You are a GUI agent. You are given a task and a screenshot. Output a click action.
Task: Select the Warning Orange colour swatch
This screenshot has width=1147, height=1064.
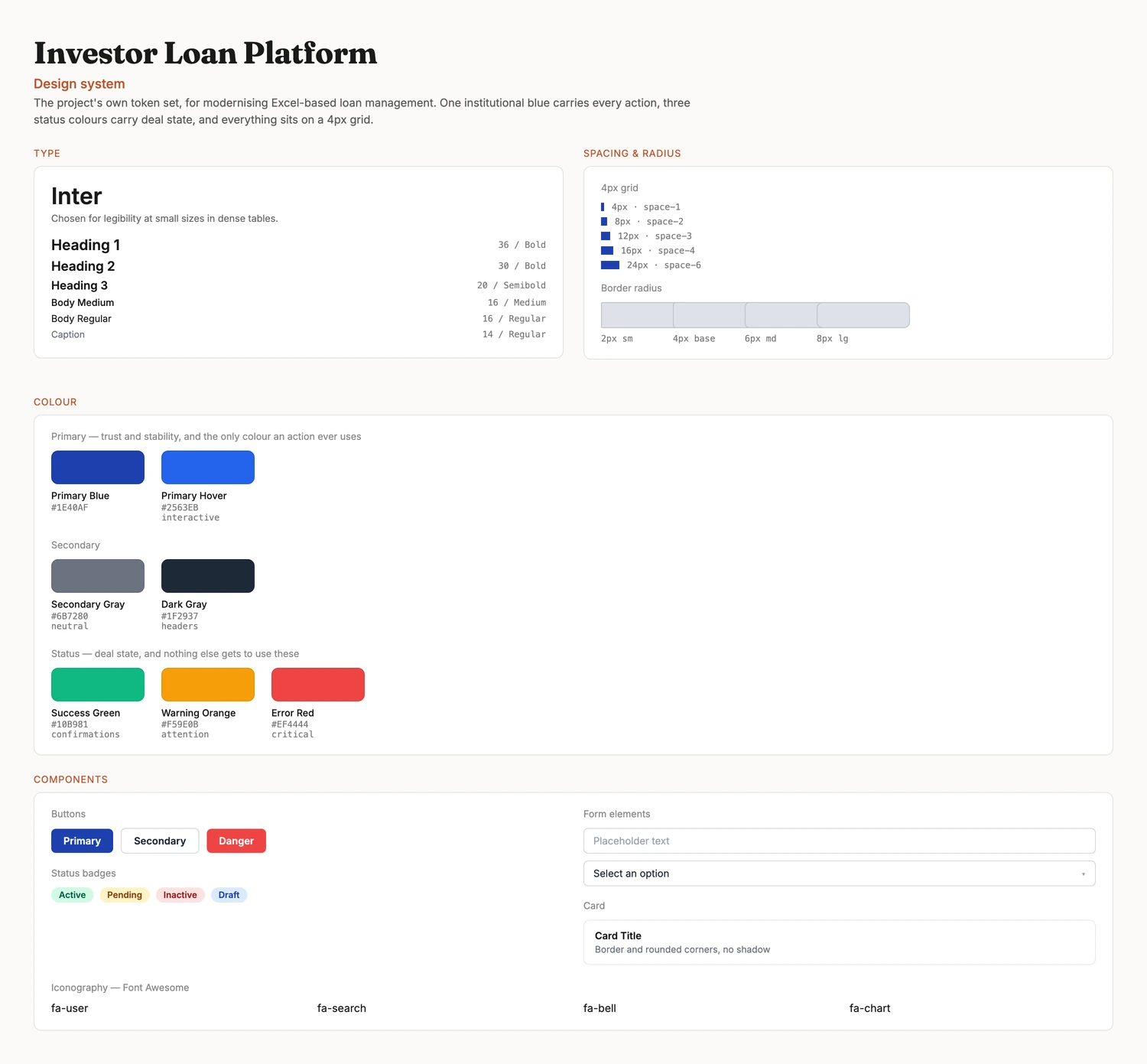(208, 685)
